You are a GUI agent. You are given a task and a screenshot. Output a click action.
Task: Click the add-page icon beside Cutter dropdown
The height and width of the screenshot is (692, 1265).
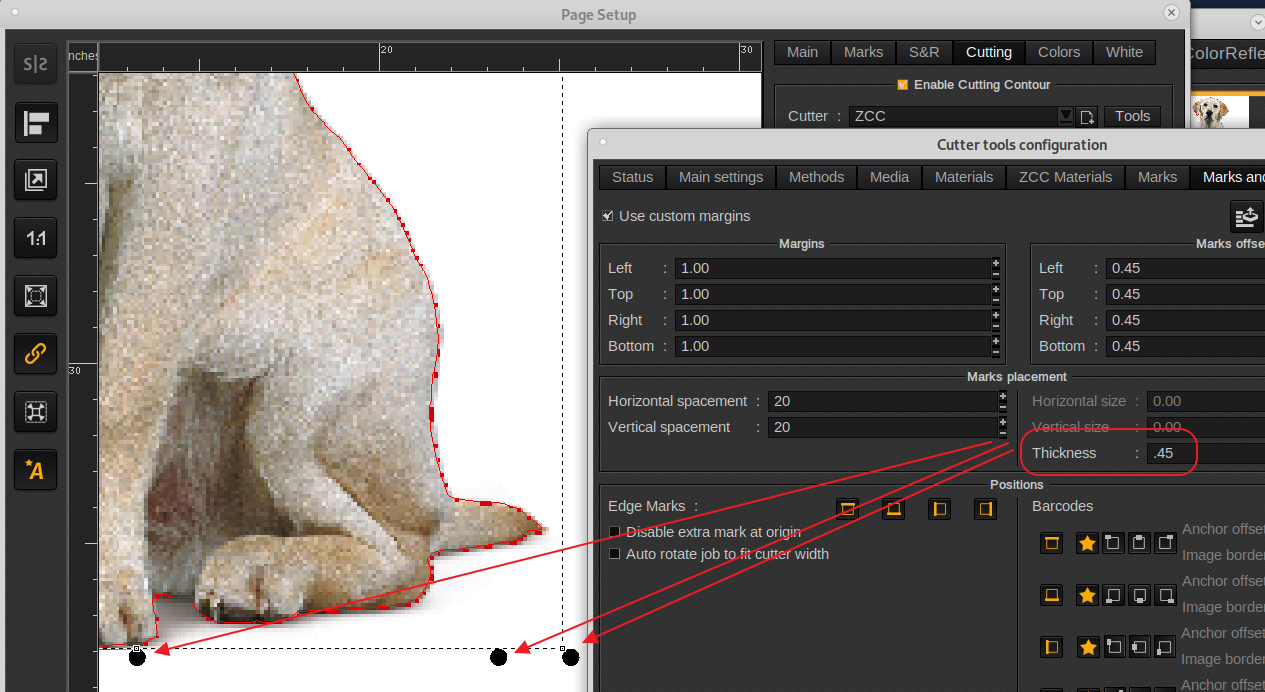pyautogui.click(x=1087, y=117)
